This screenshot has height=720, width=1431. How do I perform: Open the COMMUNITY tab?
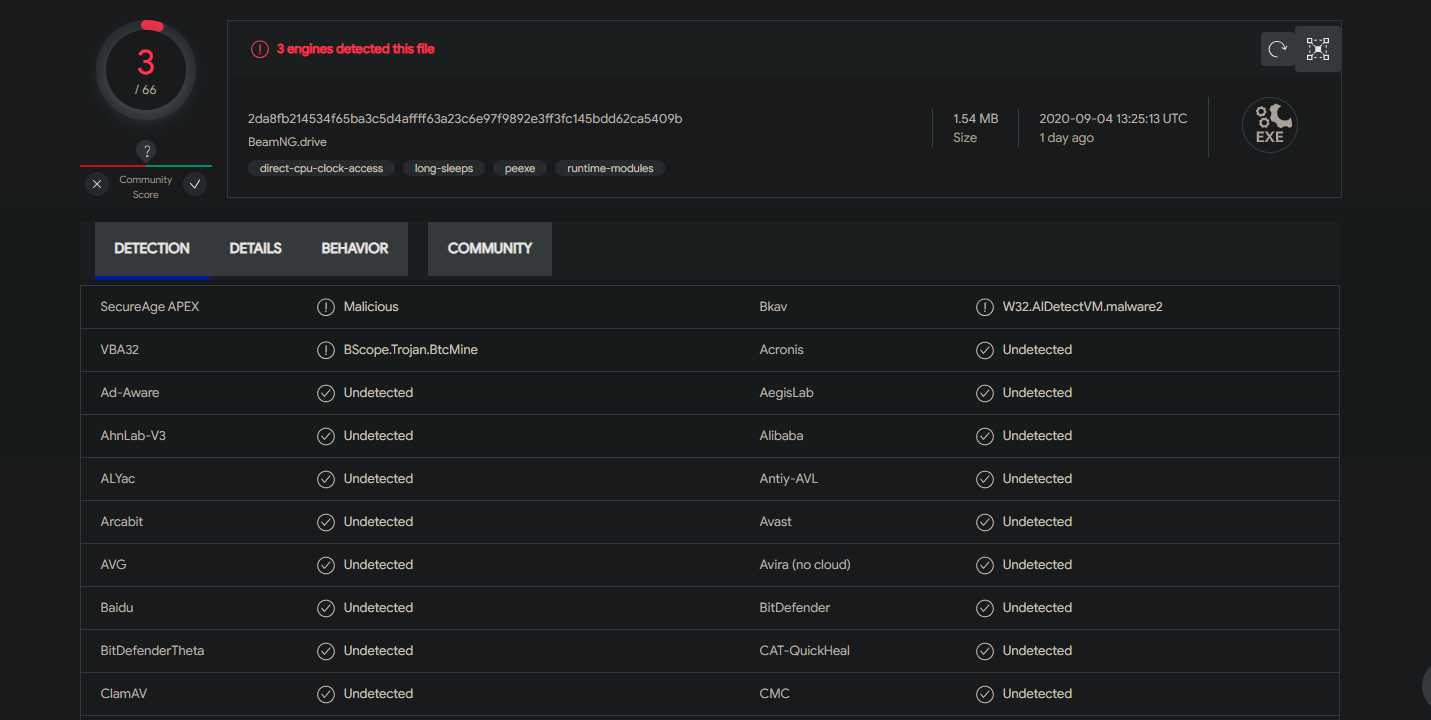coord(490,249)
